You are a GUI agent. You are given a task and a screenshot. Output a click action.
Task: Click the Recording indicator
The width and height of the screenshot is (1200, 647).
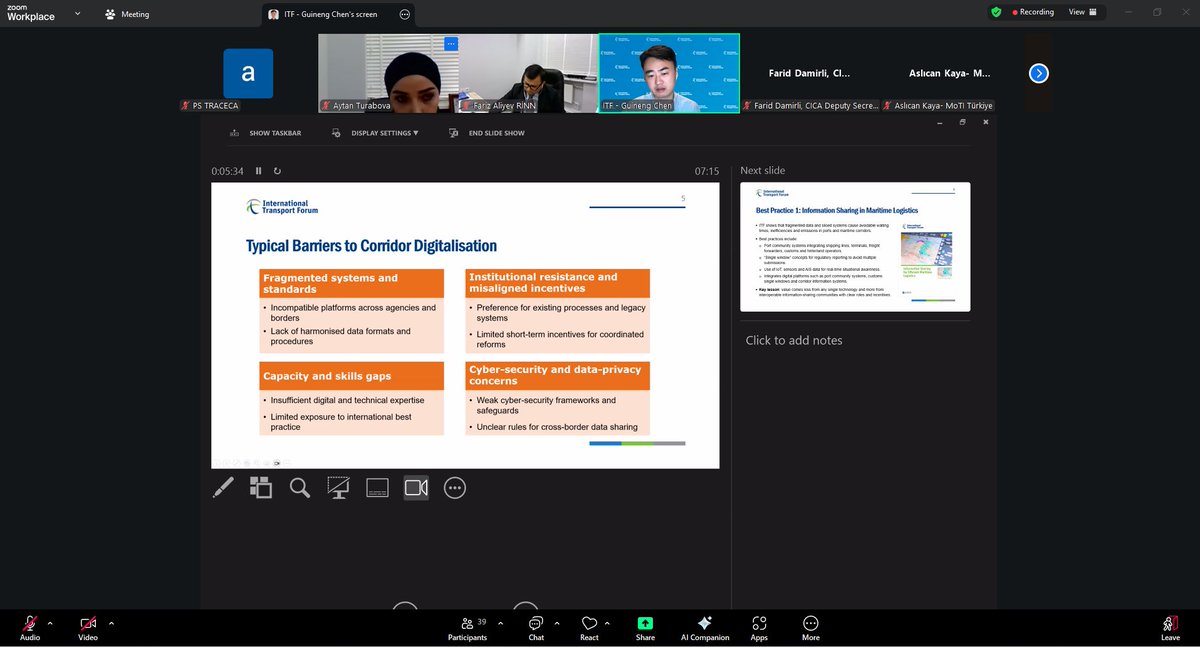coord(1033,12)
